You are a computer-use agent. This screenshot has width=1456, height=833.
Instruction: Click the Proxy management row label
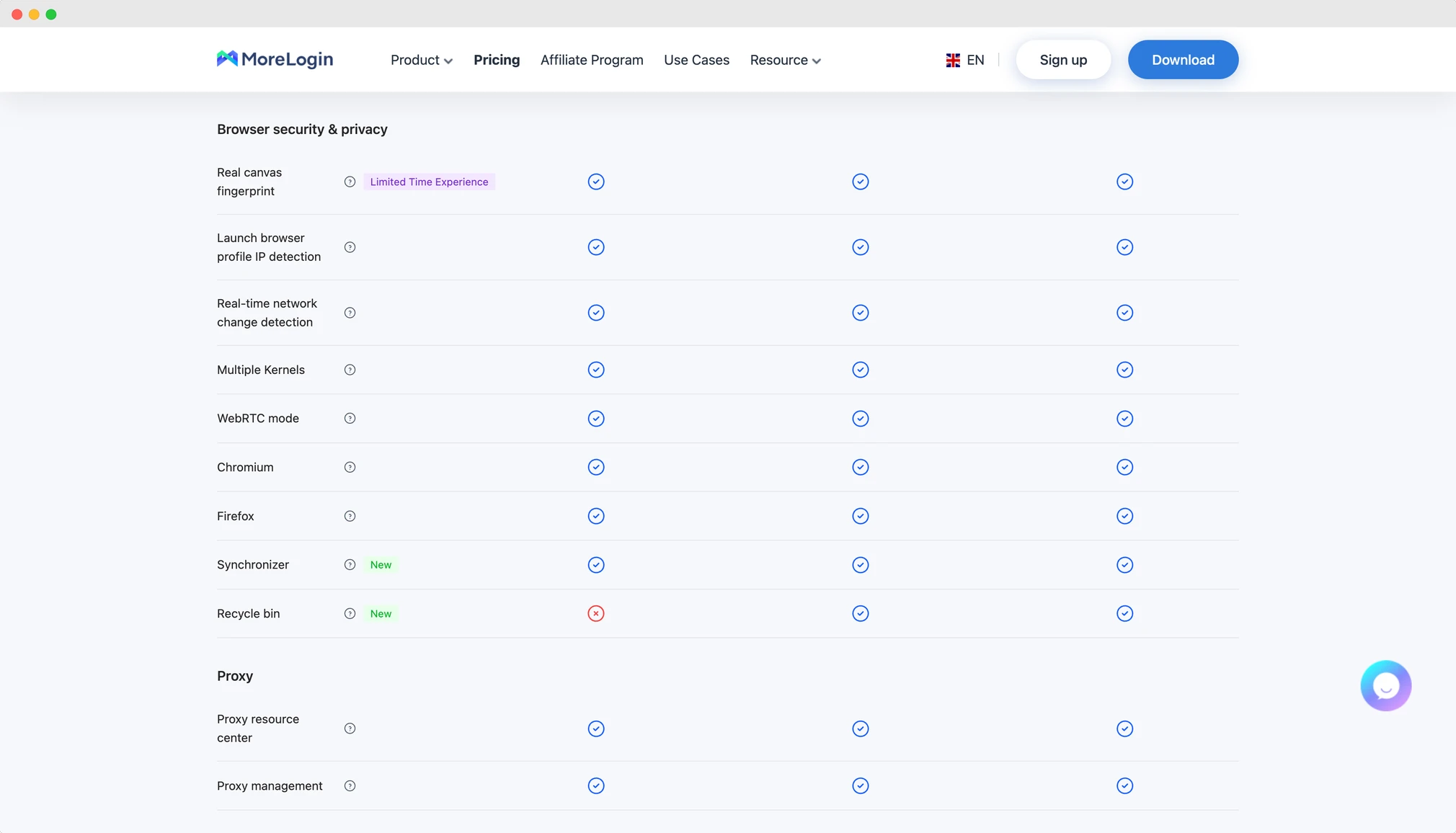[x=270, y=785]
